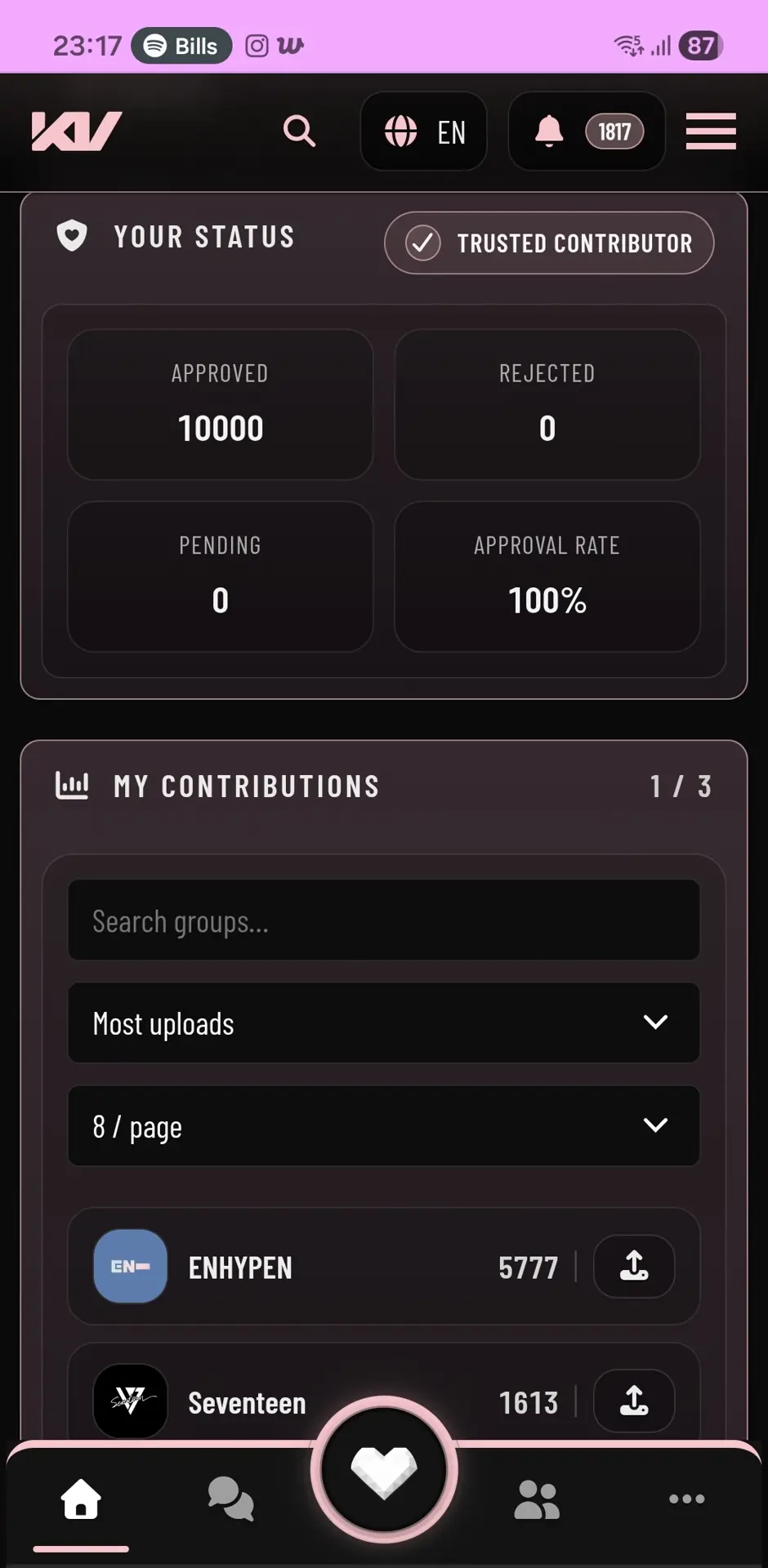Open the community people tab
The width and height of the screenshot is (768, 1568).
[x=537, y=1499]
